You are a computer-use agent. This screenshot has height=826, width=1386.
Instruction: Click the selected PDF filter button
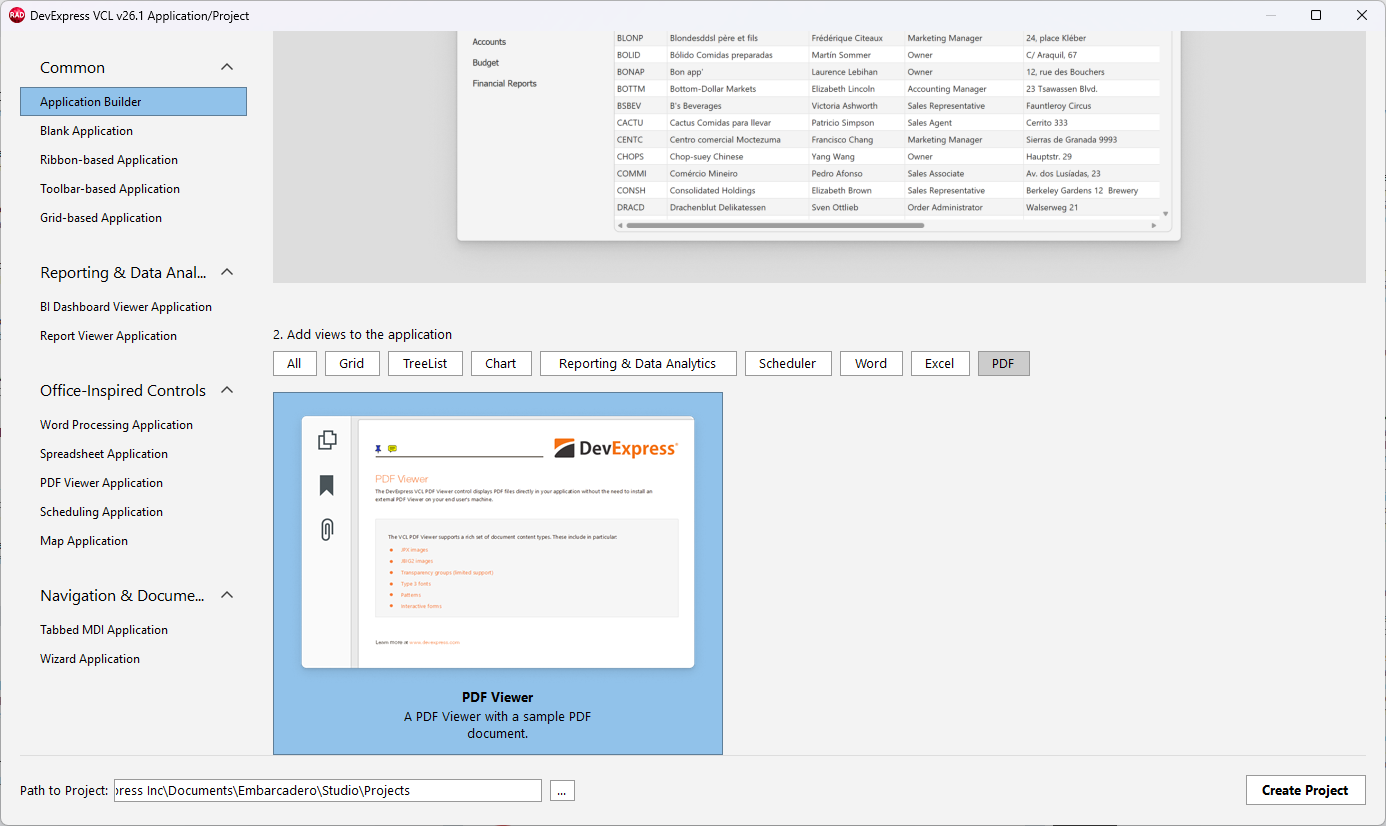click(x=1003, y=364)
